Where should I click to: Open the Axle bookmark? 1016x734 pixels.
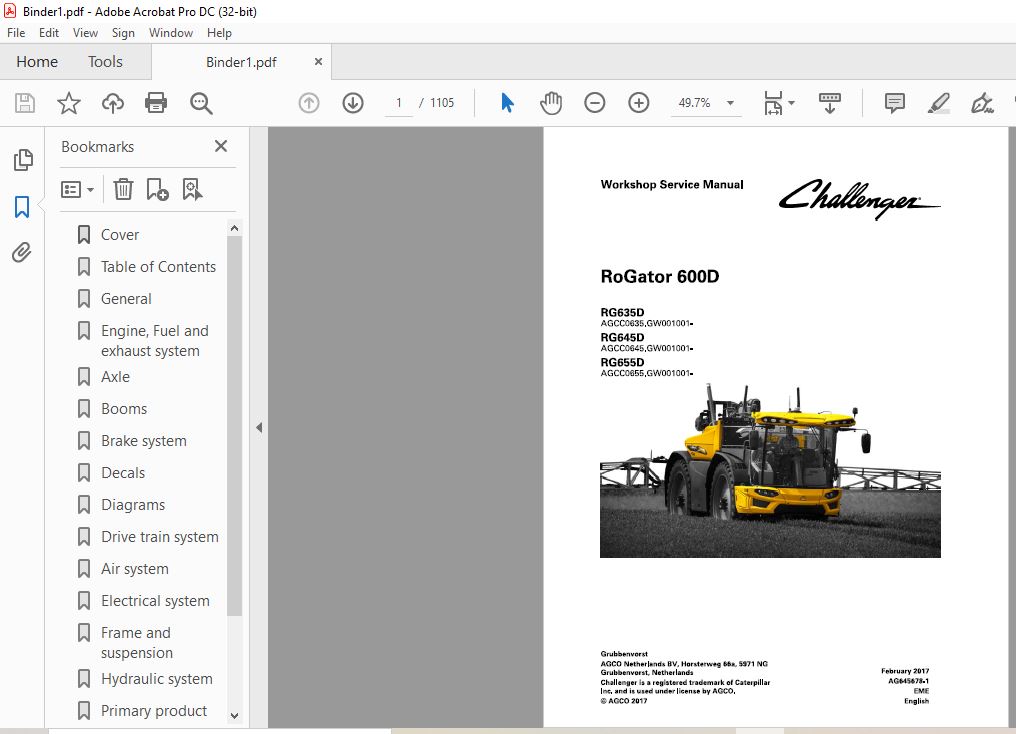click(x=115, y=376)
